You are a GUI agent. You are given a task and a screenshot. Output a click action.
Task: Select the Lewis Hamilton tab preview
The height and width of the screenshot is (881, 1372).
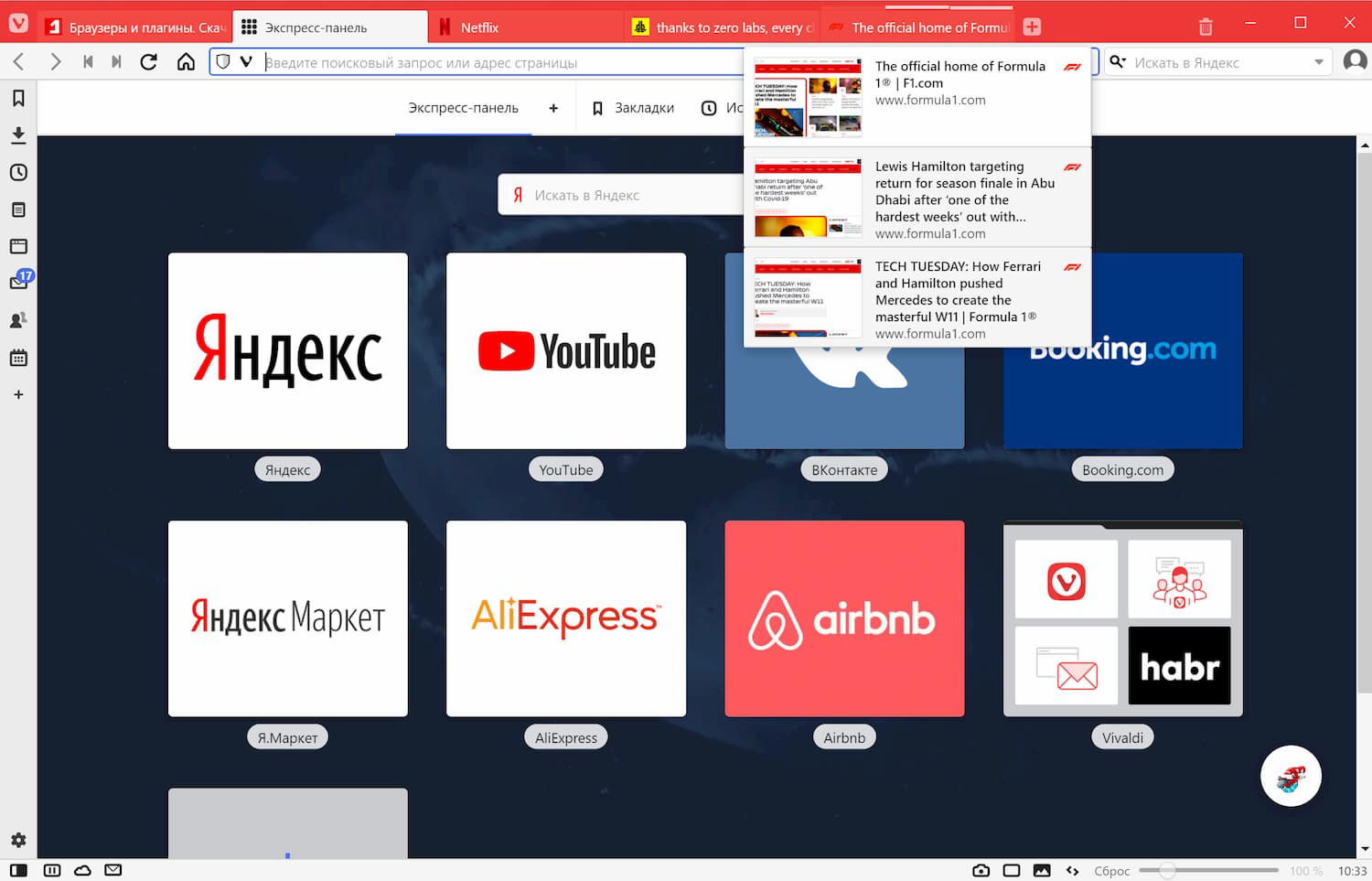click(x=917, y=198)
